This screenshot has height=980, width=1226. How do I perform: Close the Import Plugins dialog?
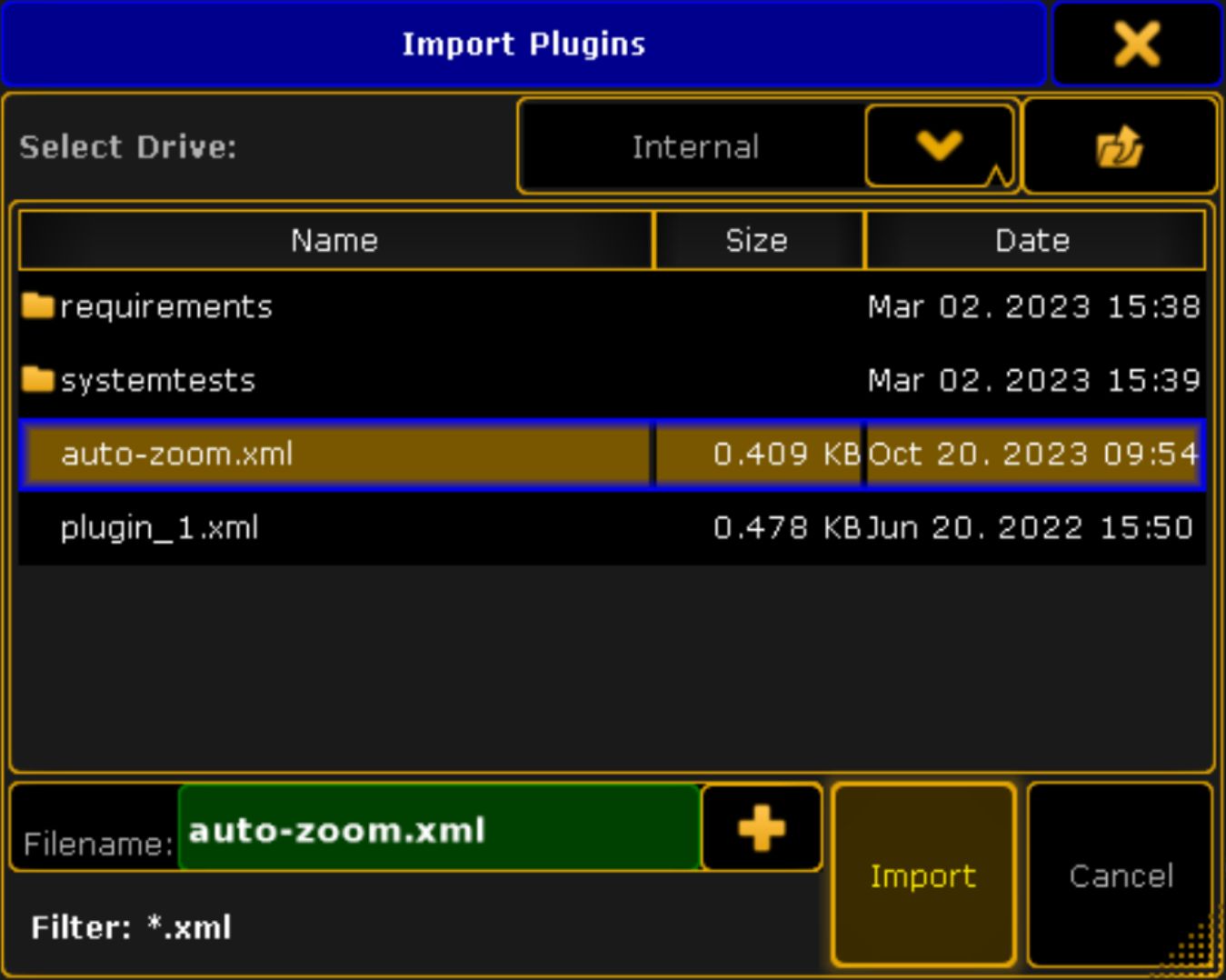[1136, 44]
